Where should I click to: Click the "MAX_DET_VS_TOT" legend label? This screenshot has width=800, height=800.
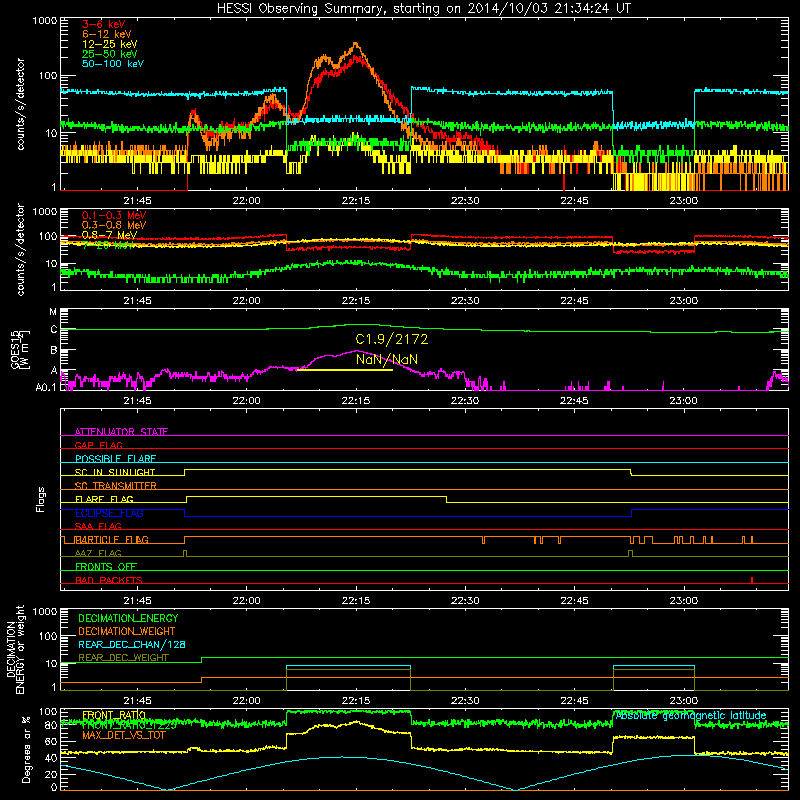124,735
